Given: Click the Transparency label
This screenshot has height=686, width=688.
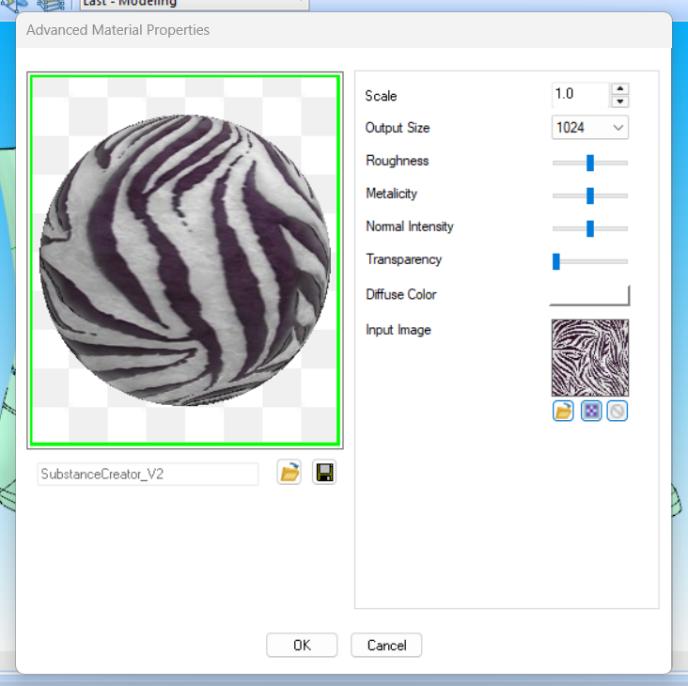Looking at the screenshot, I should pos(404,259).
